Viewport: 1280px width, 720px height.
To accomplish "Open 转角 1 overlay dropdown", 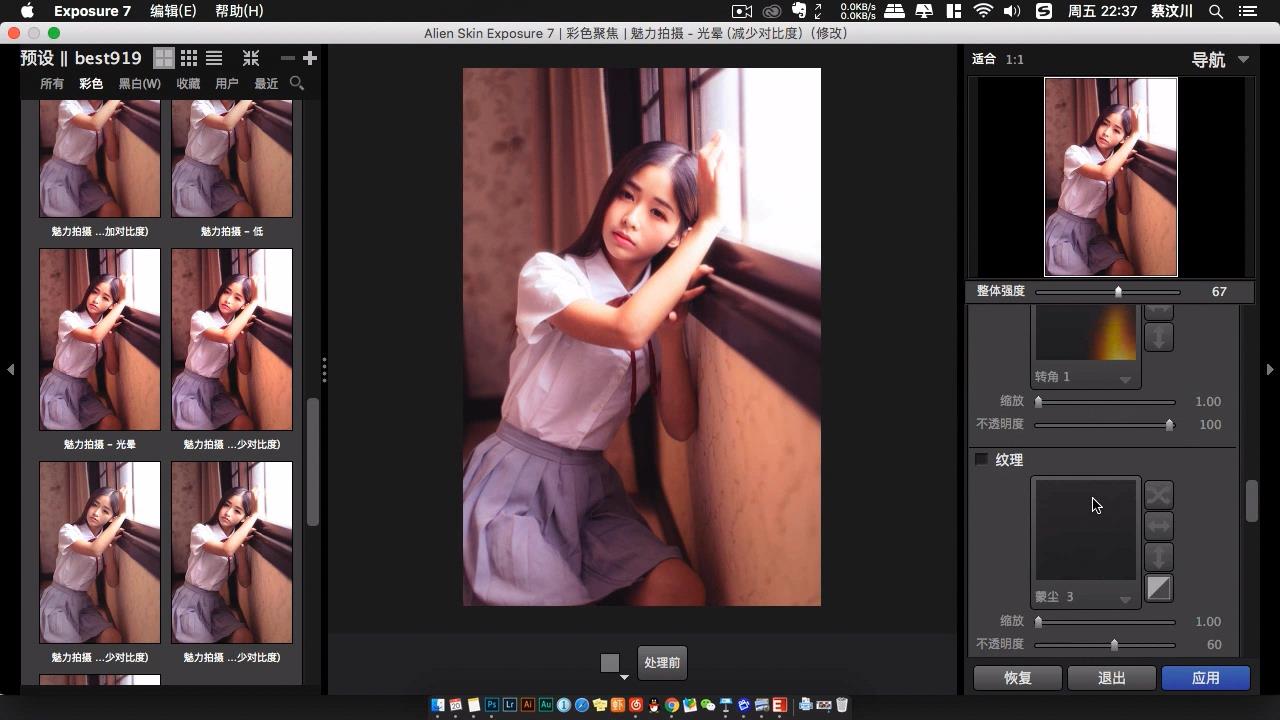I will (1125, 380).
